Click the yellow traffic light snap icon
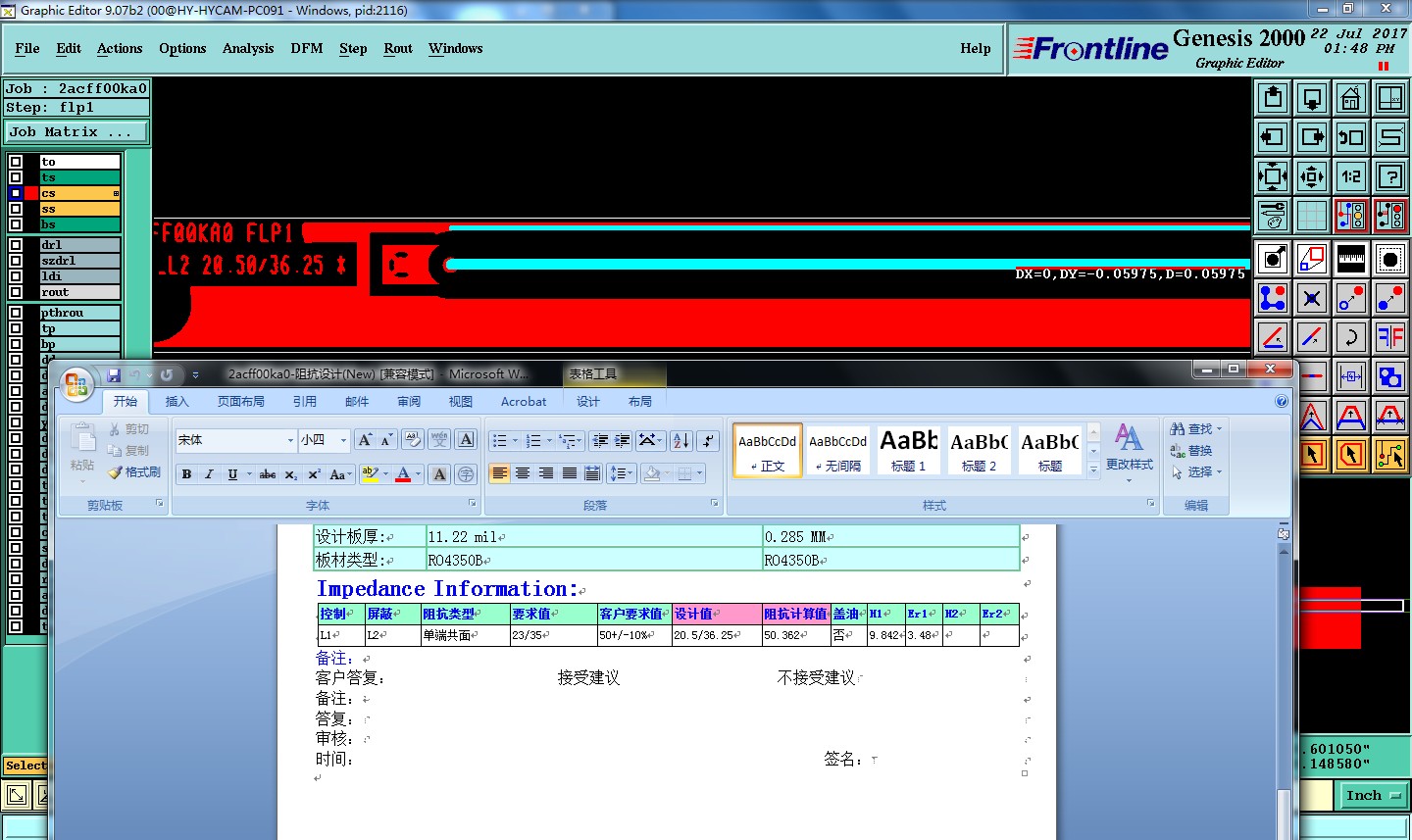Viewport: 1412px width, 840px height. coord(1351,216)
